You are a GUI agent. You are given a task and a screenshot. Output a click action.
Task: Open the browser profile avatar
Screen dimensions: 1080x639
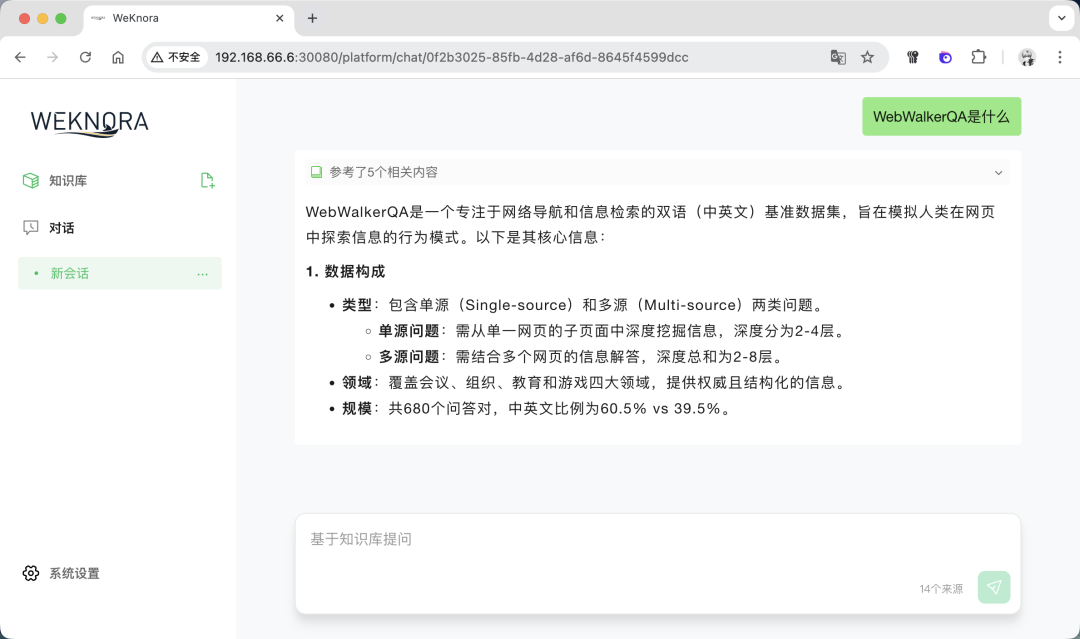pyautogui.click(x=1027, y=57)
